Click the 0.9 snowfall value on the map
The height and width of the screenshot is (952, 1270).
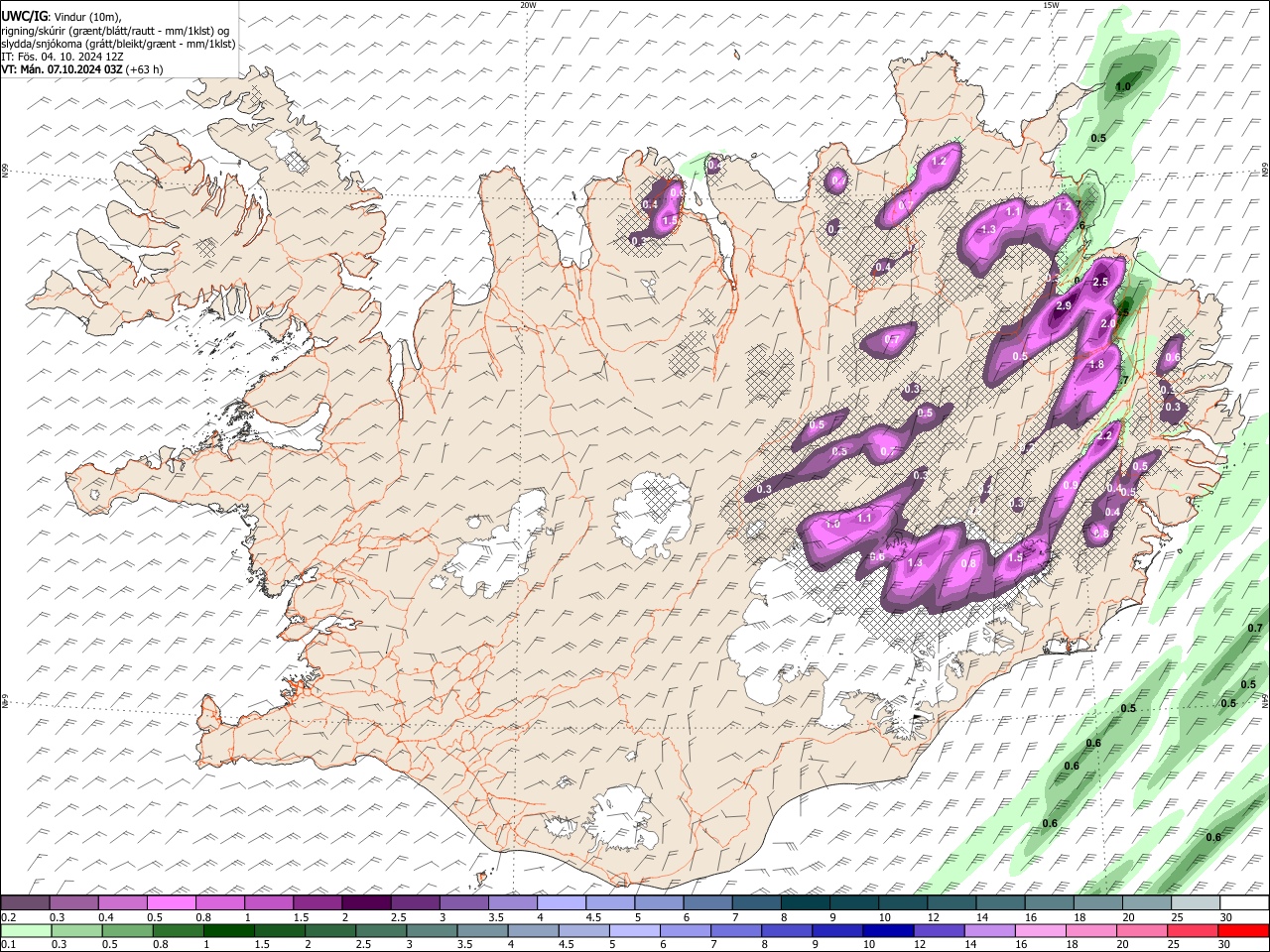1071,486
